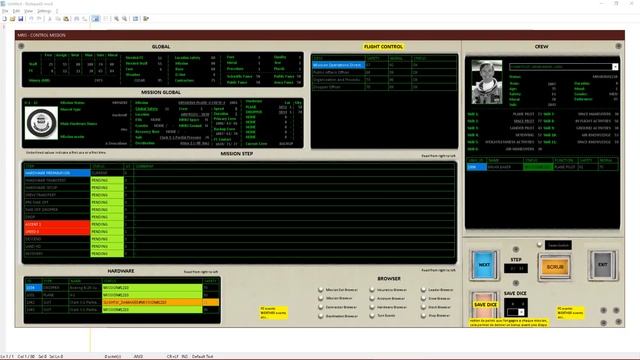Select the Prop Browser radio button
Image resolution: width=640 pixels, height=360 pixels.
[423, 316]
